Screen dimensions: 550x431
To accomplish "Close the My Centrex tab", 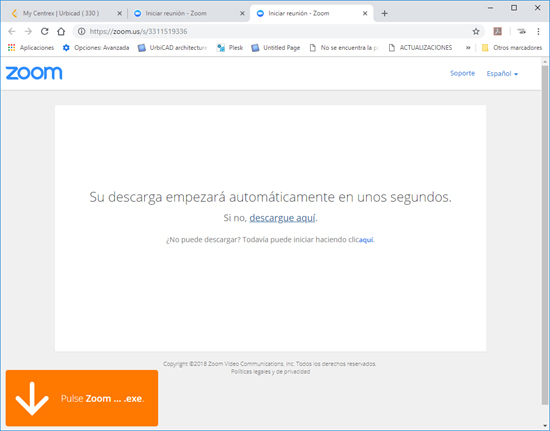I will point(119,13).
